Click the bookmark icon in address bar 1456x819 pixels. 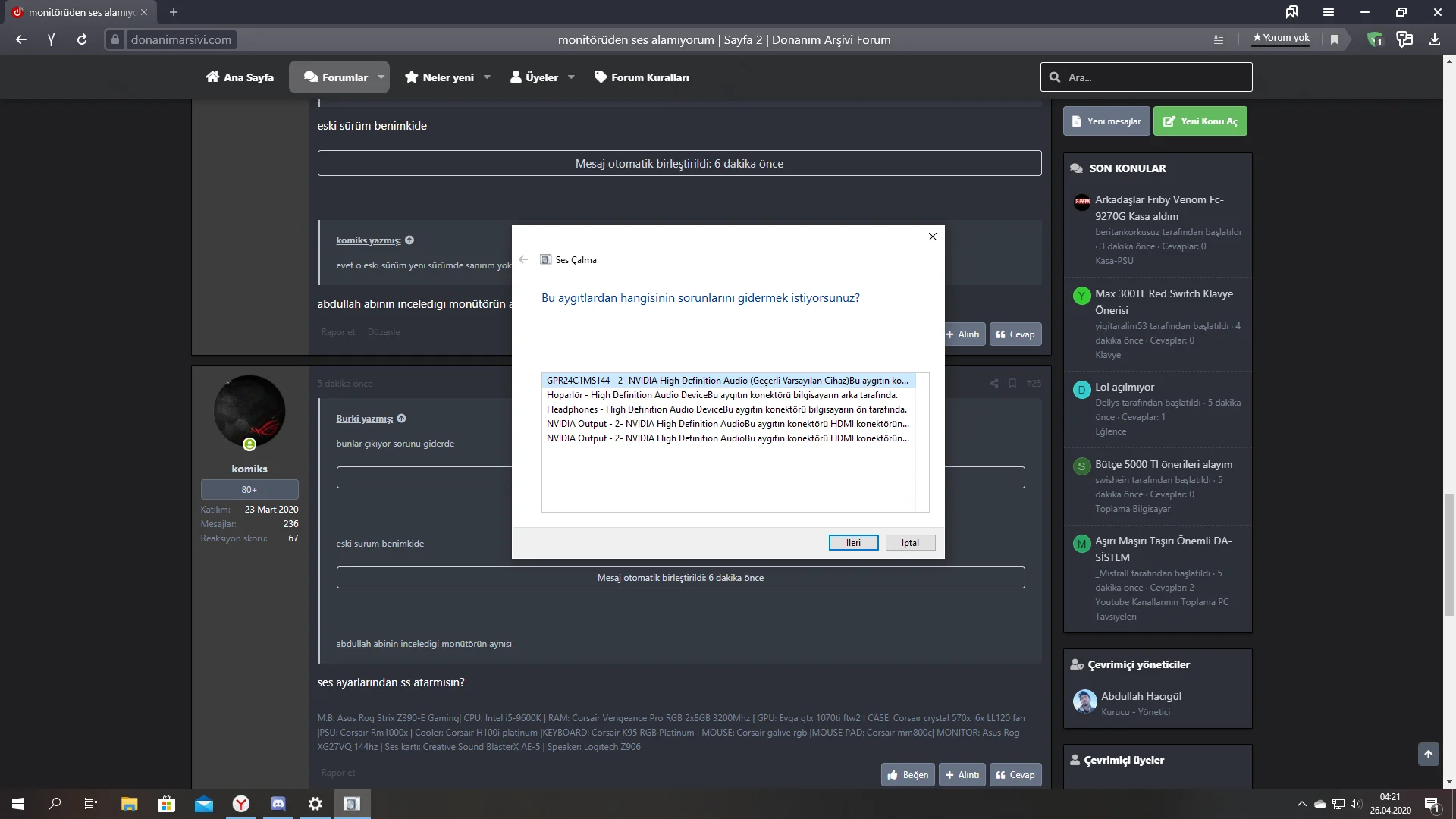pos(1335,39)
